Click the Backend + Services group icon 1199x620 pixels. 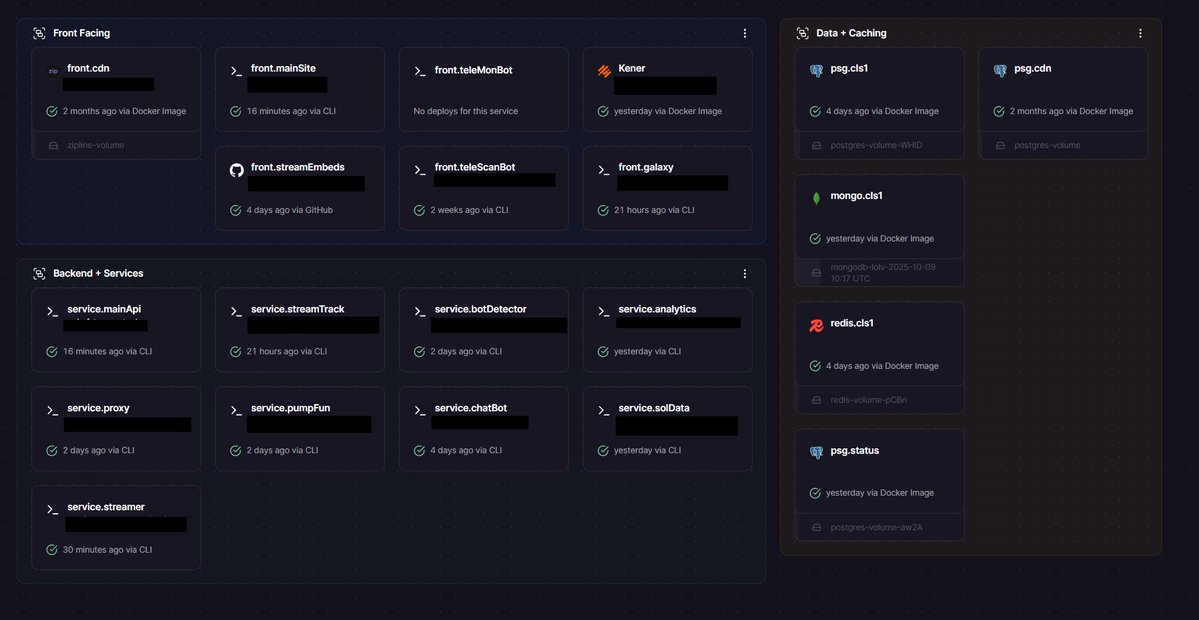click(x=38, y=272)
